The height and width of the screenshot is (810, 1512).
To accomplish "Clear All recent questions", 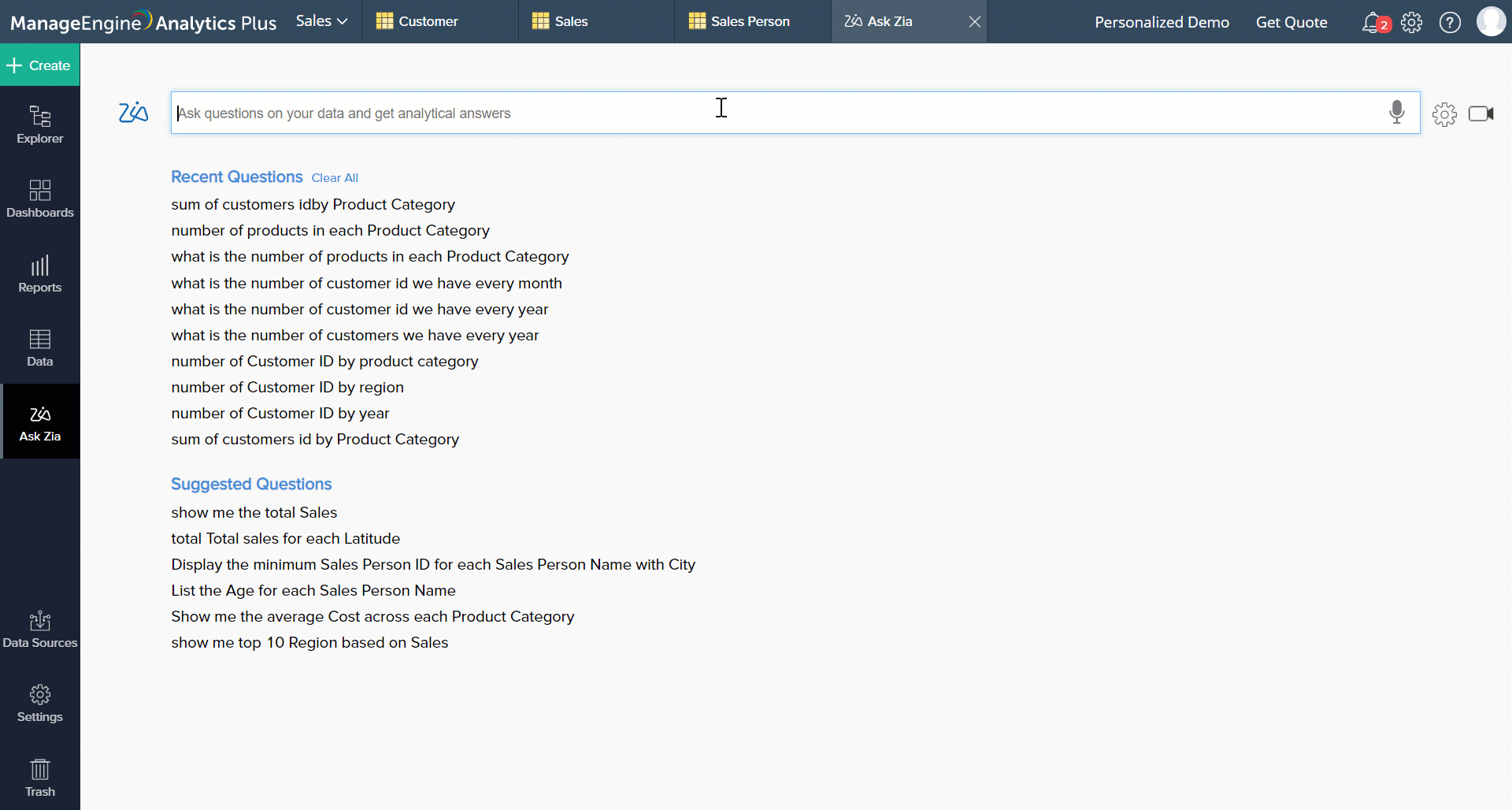I will coord(335,178).
